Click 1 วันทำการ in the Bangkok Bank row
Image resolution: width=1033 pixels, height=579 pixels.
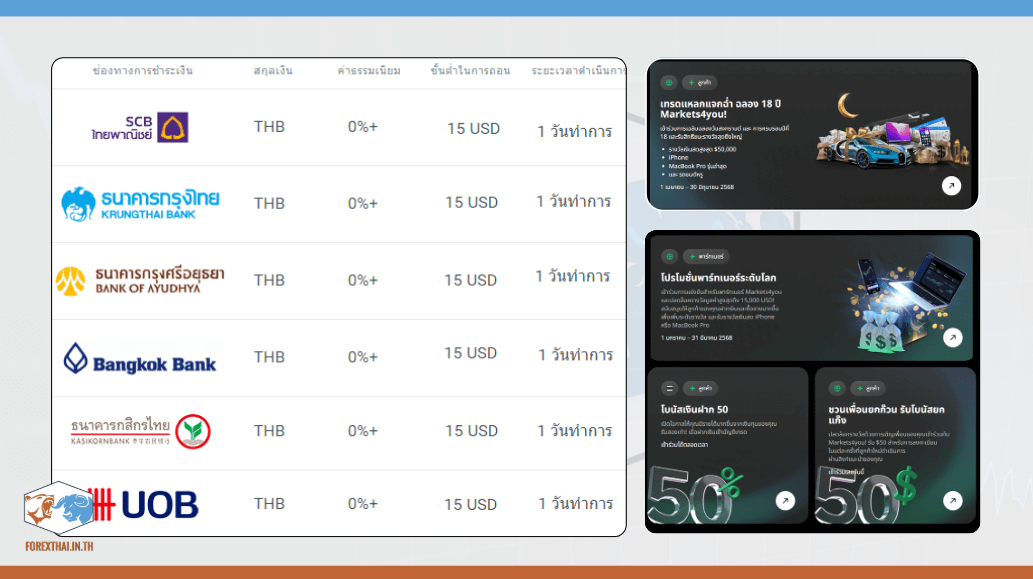[x=576, y=354]
